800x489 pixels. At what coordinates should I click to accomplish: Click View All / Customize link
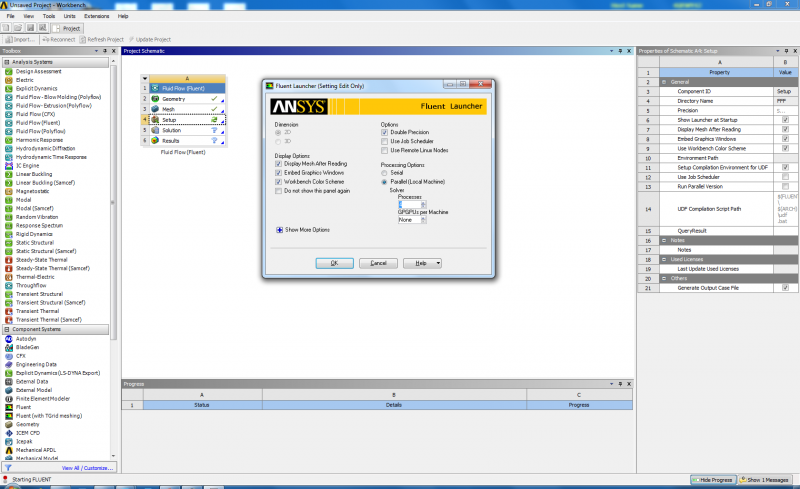point(87,468)
